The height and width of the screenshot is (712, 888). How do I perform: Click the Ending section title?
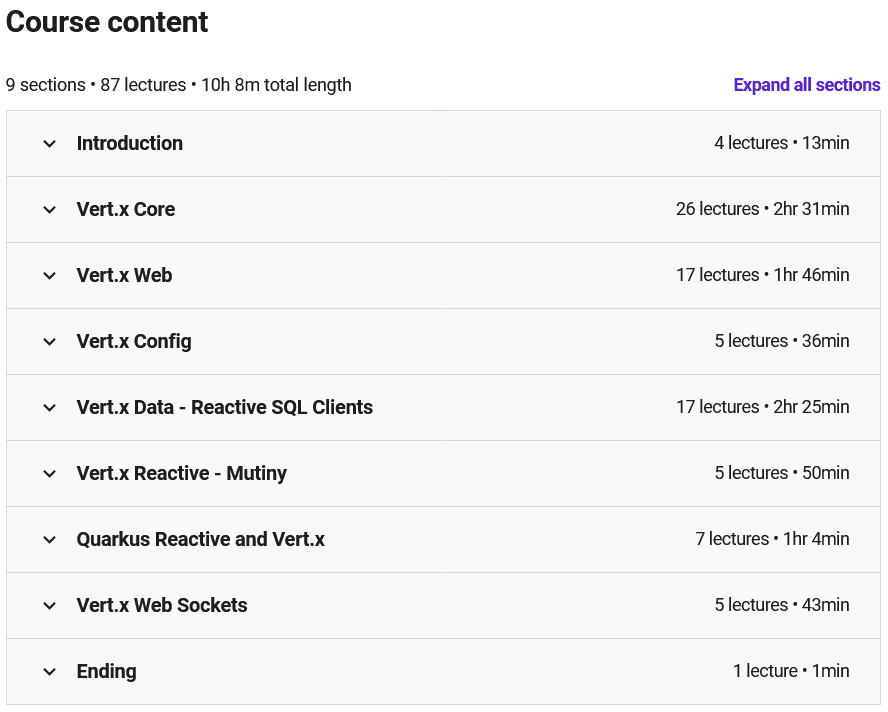click(106, 671)
